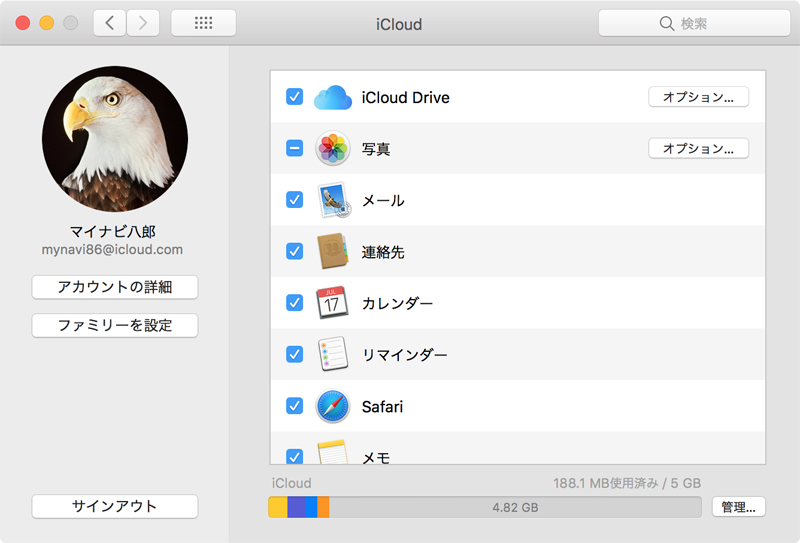Viewport: 800px width, 543px height.
Task: Click the iCloud window title
Action: click(x=399, y=24)
